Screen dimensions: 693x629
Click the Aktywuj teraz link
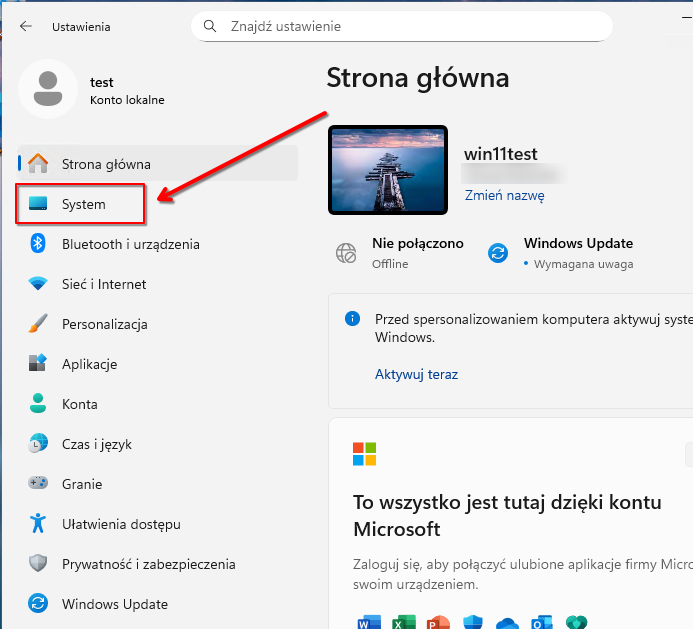click(416, 374)
